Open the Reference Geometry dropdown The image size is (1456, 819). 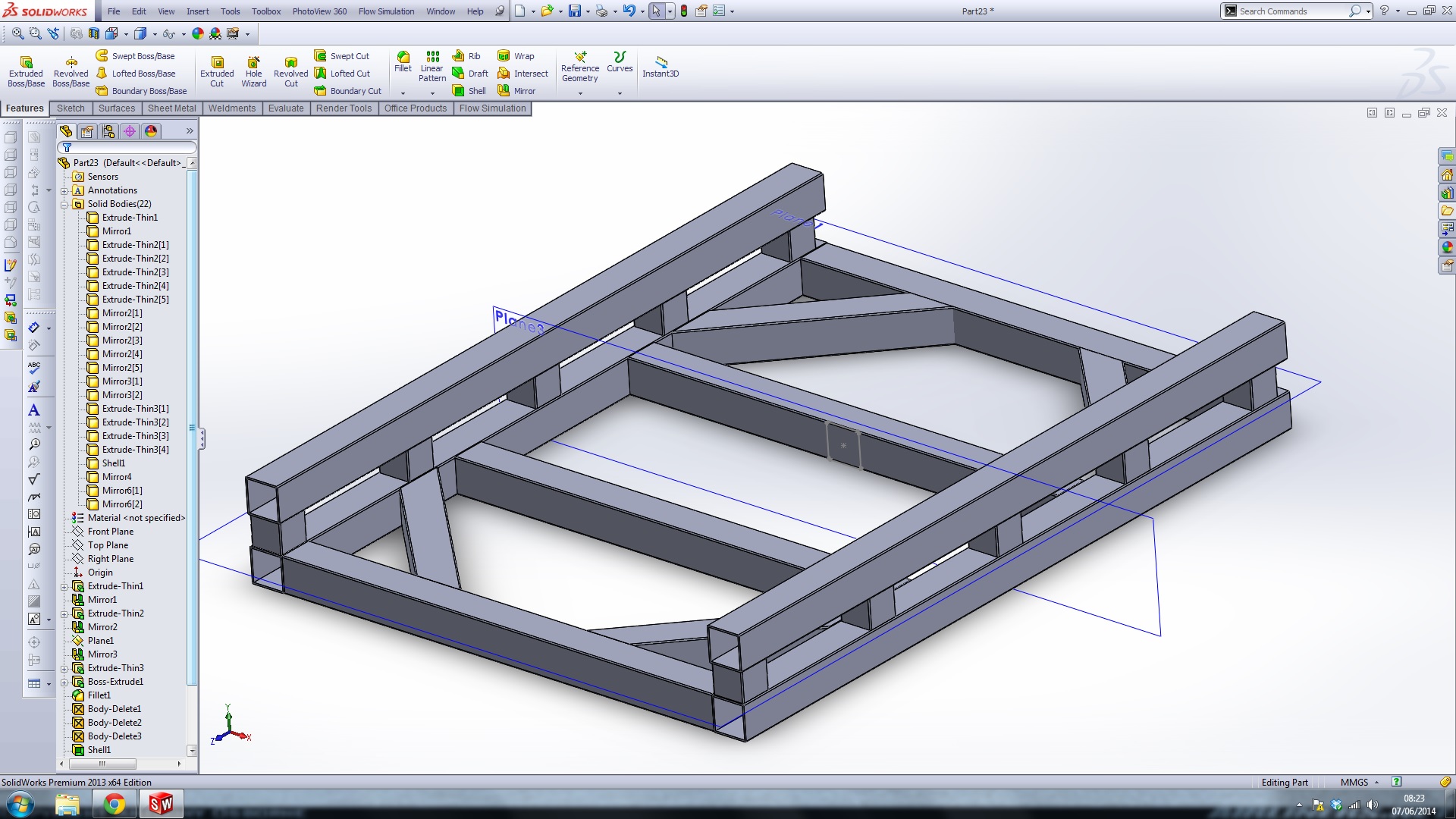(x=580, y=93)
